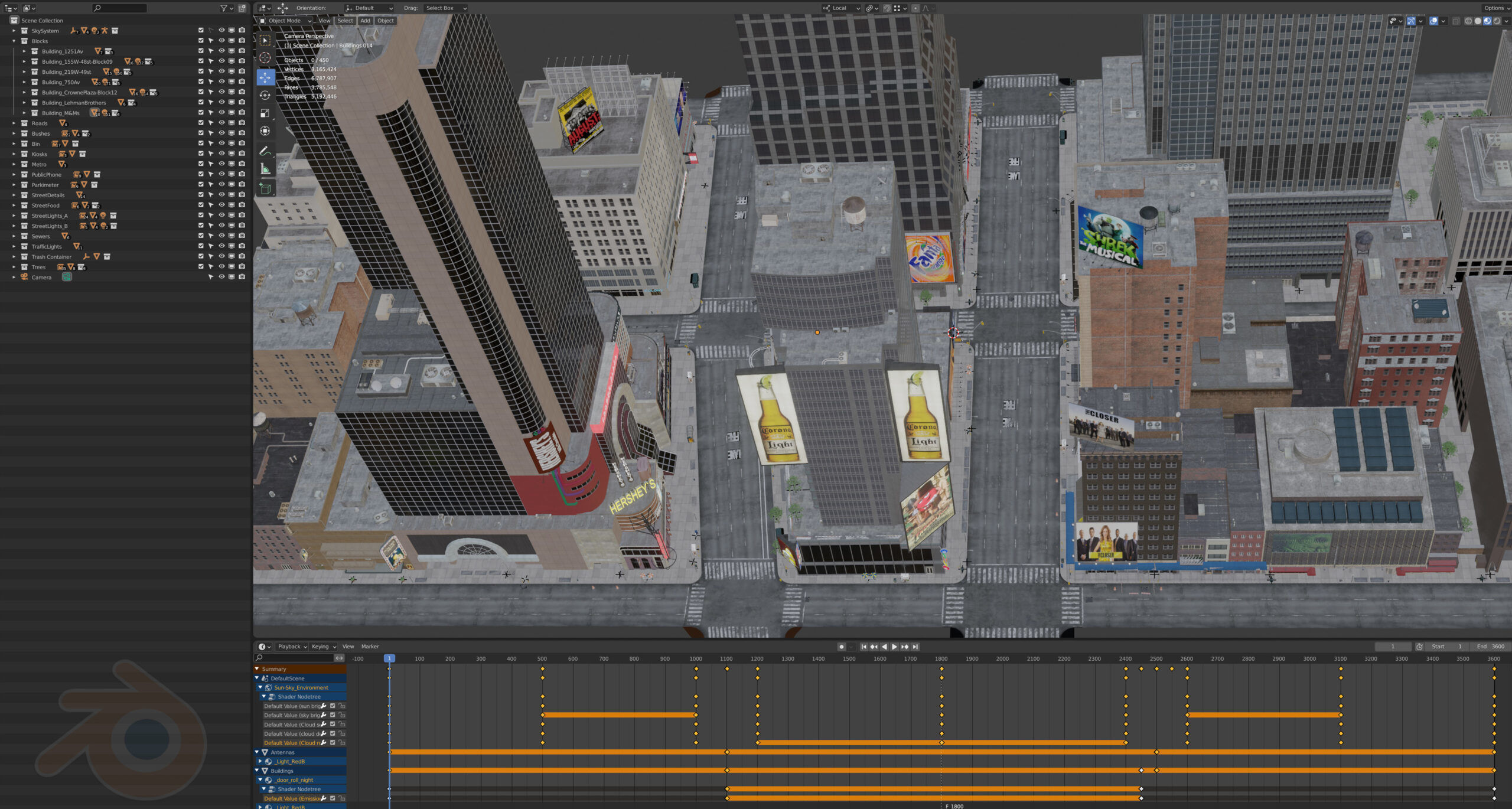This screenshot has height=809, width=1512.
Task: Uncheck exclude checkbox for Roads collection
Action: 201,123
